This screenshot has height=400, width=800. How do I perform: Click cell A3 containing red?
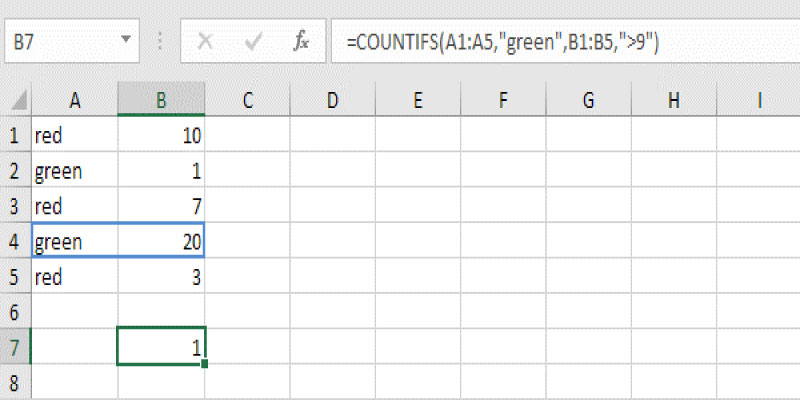pos(75,206)
